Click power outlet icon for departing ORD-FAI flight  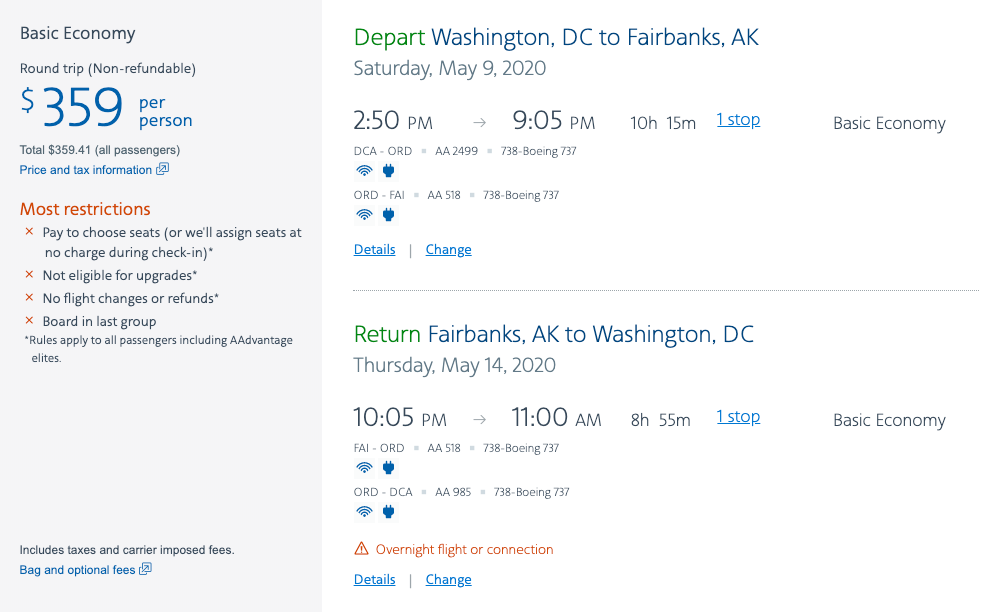pyautogui.click(x=389, y=214)
